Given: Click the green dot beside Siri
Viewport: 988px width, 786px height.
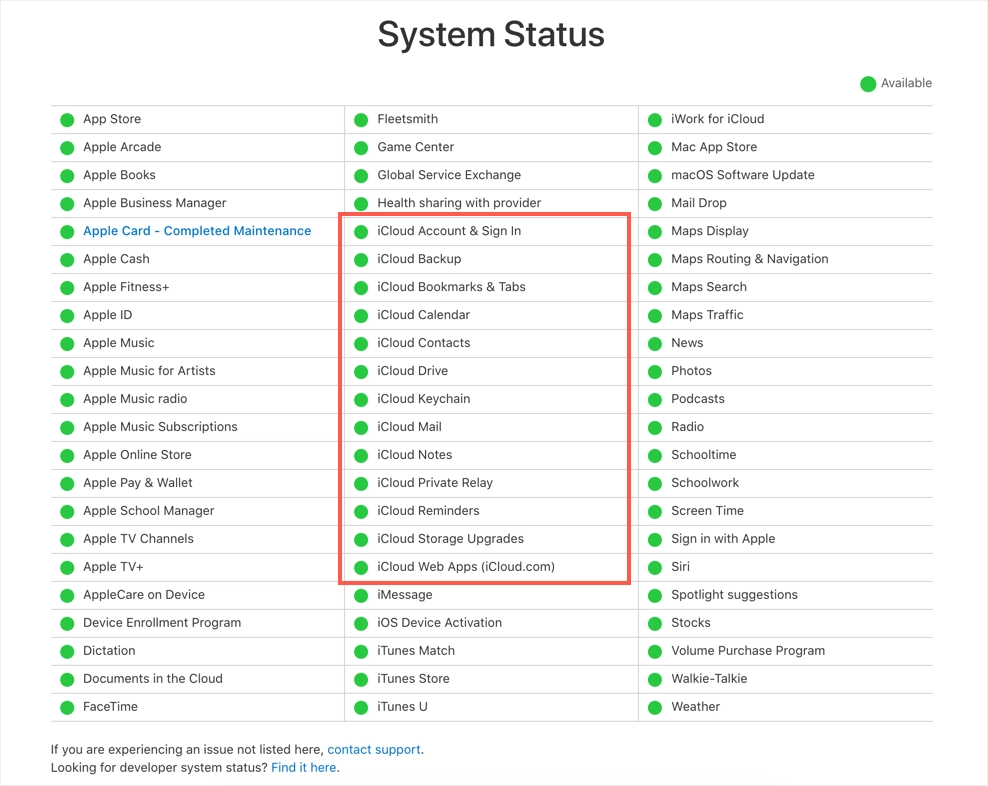Looking at the screenshot, I should tap(655, 568).
